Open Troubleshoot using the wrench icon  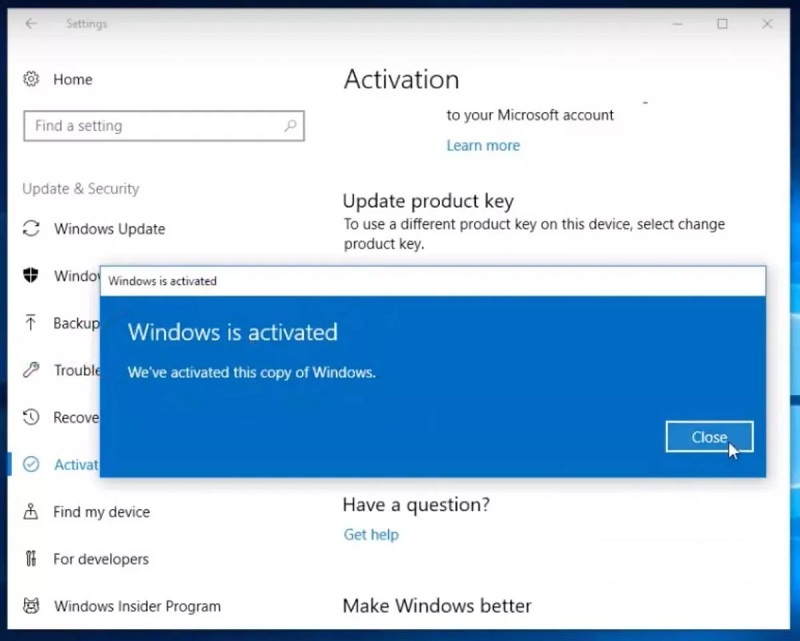[x=31, y=370]
